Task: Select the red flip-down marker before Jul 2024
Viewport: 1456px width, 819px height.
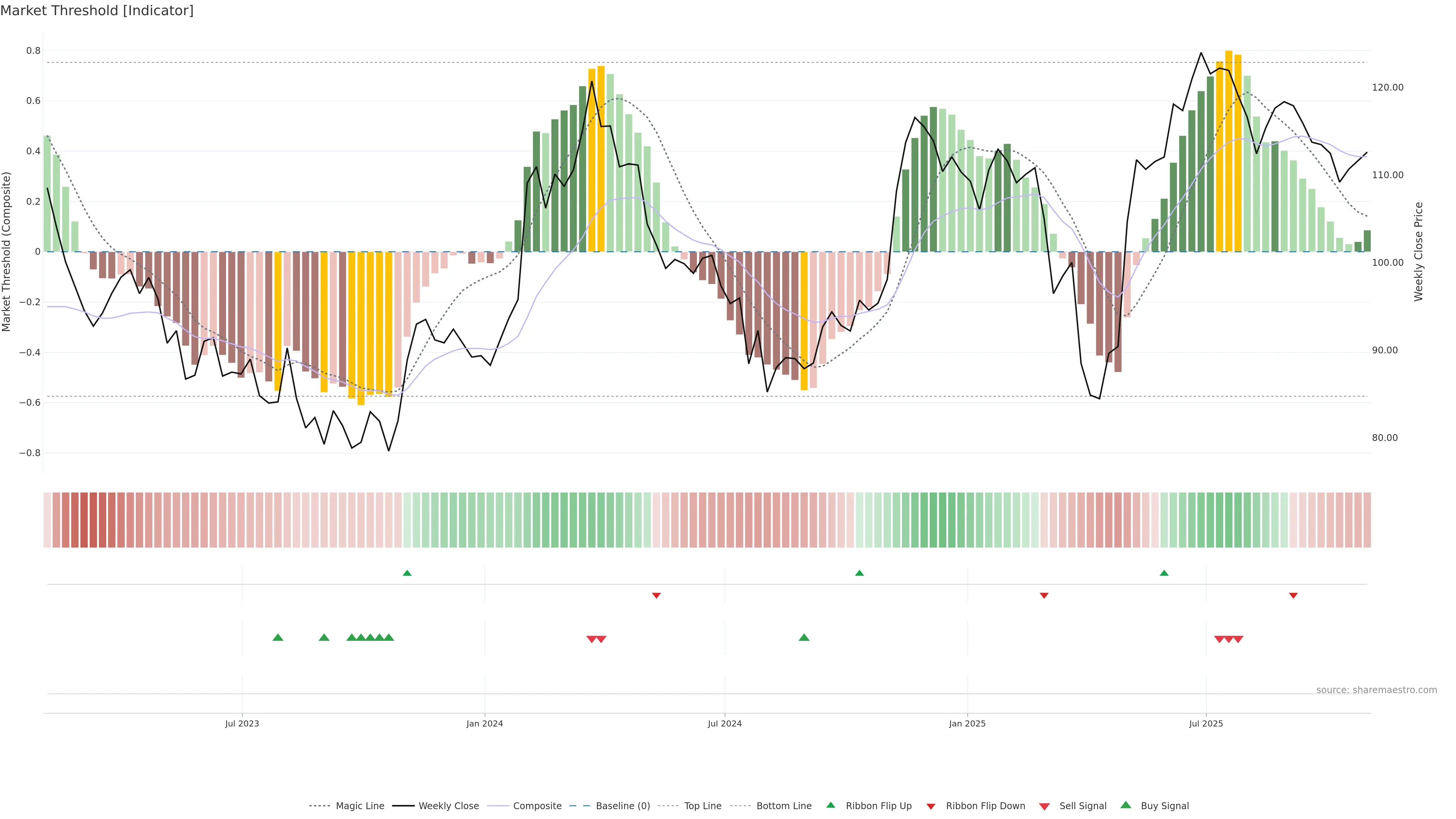Action: pos(656,595)
